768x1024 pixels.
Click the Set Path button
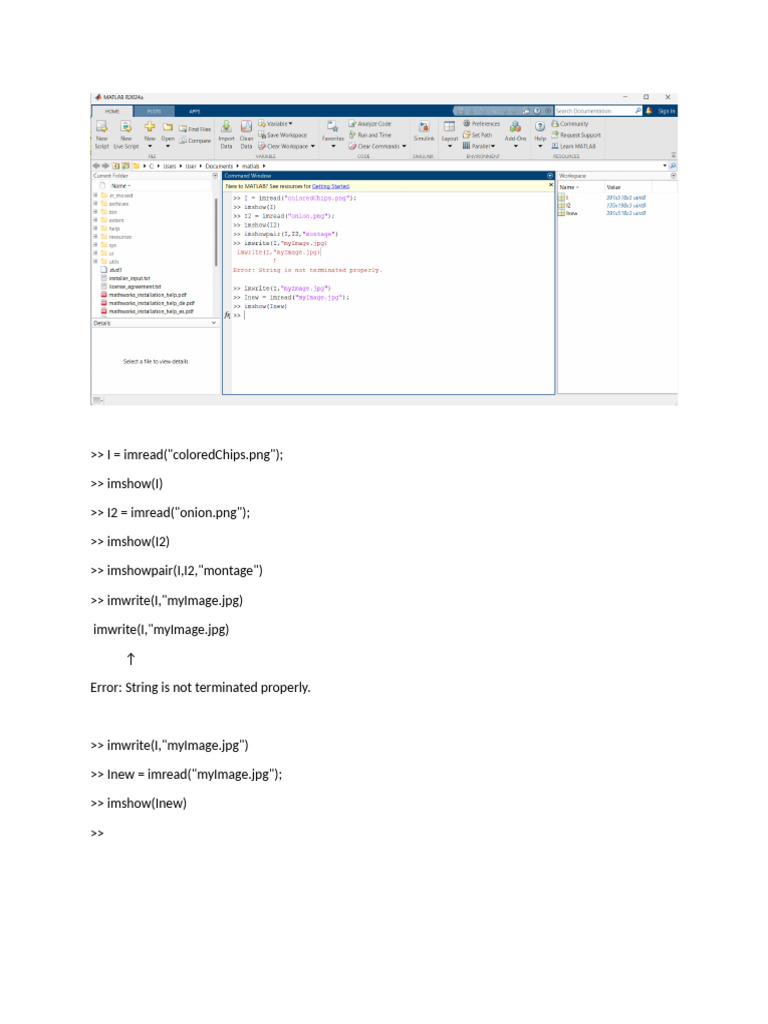click(x=477, y=135)
